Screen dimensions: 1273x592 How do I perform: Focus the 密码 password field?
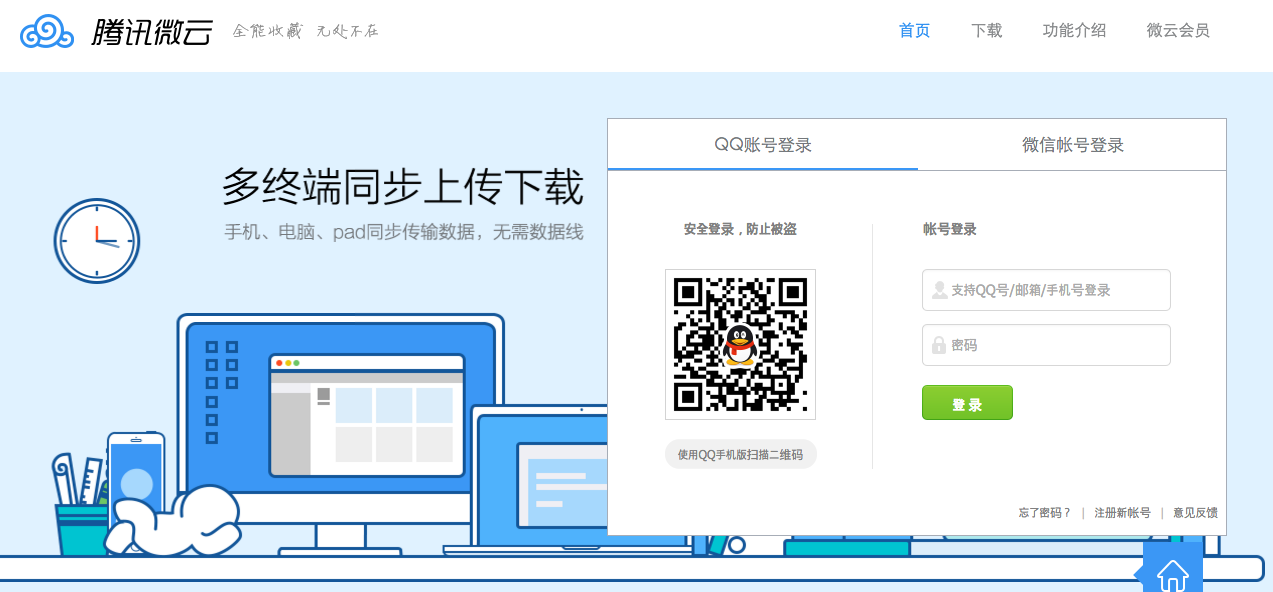point(1046,345)
